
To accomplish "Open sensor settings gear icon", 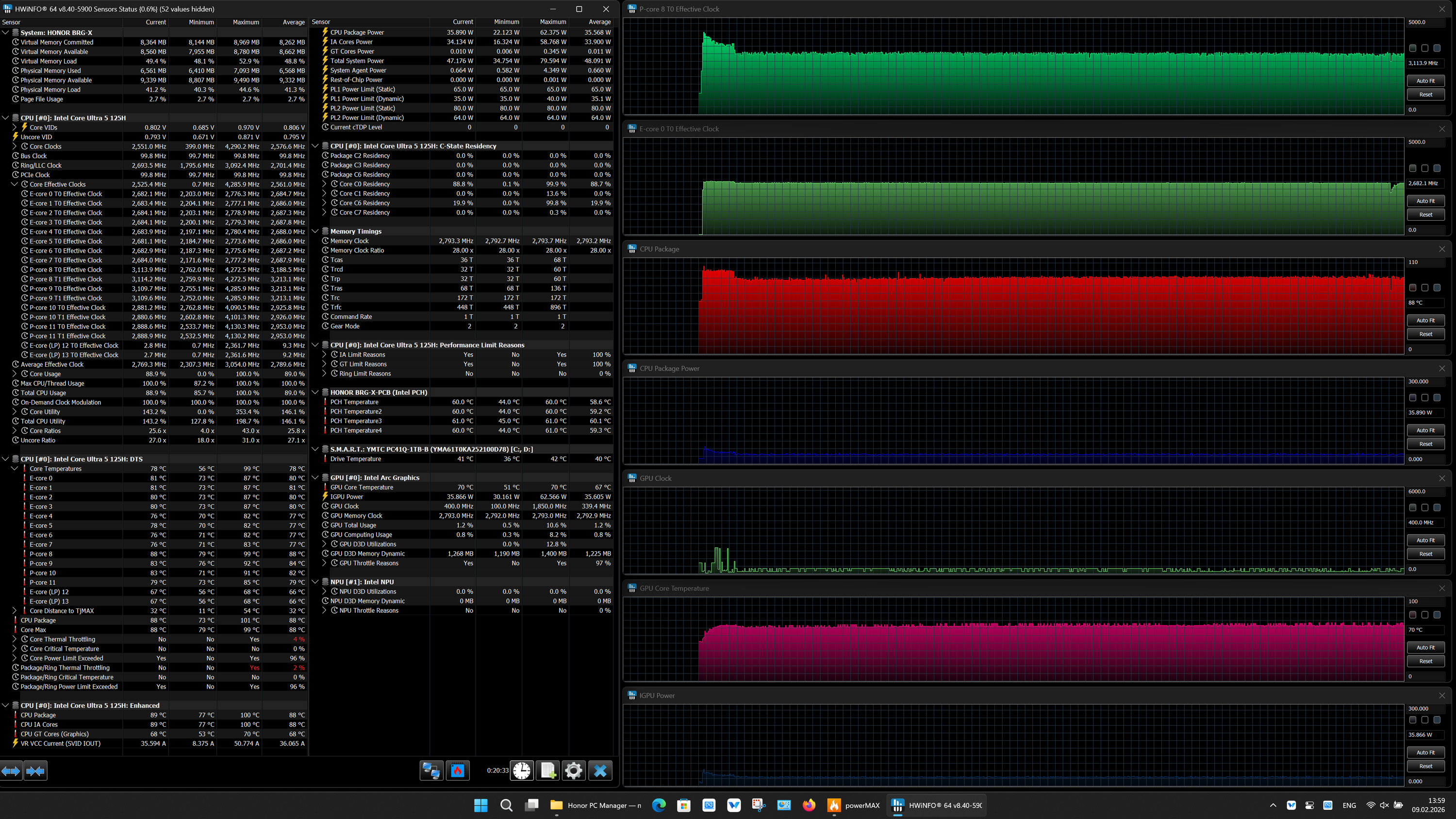I will pyautogui.click(x=573, y=770).
